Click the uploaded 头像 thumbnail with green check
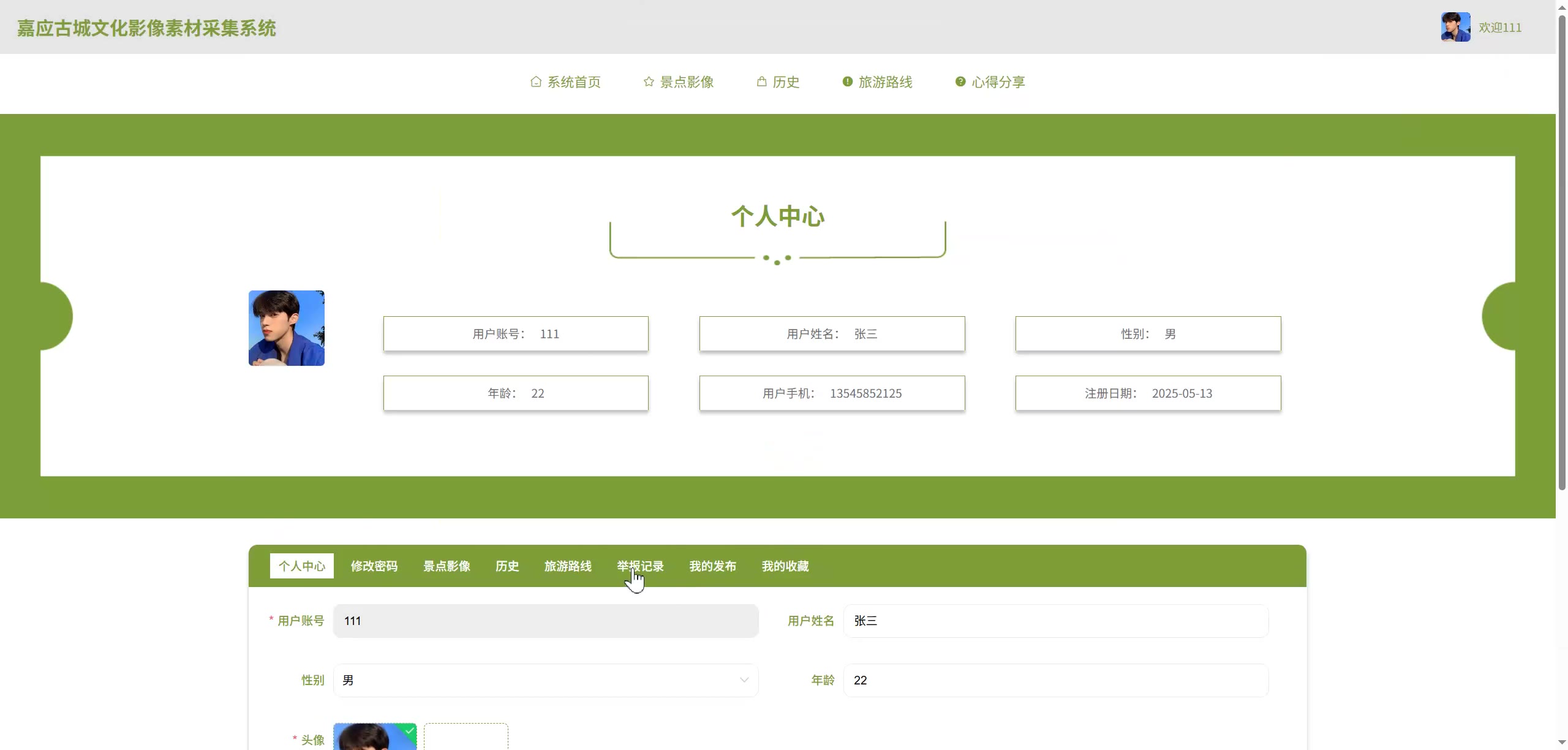 tap(374, 737)
